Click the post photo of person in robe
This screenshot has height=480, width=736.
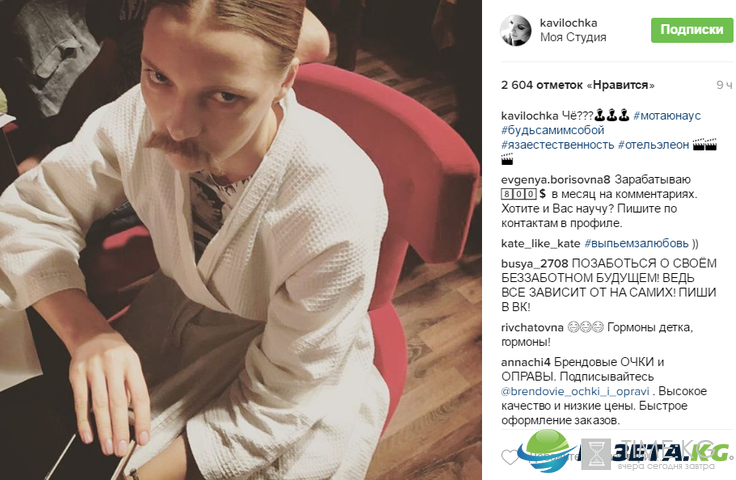coord(241,240)
